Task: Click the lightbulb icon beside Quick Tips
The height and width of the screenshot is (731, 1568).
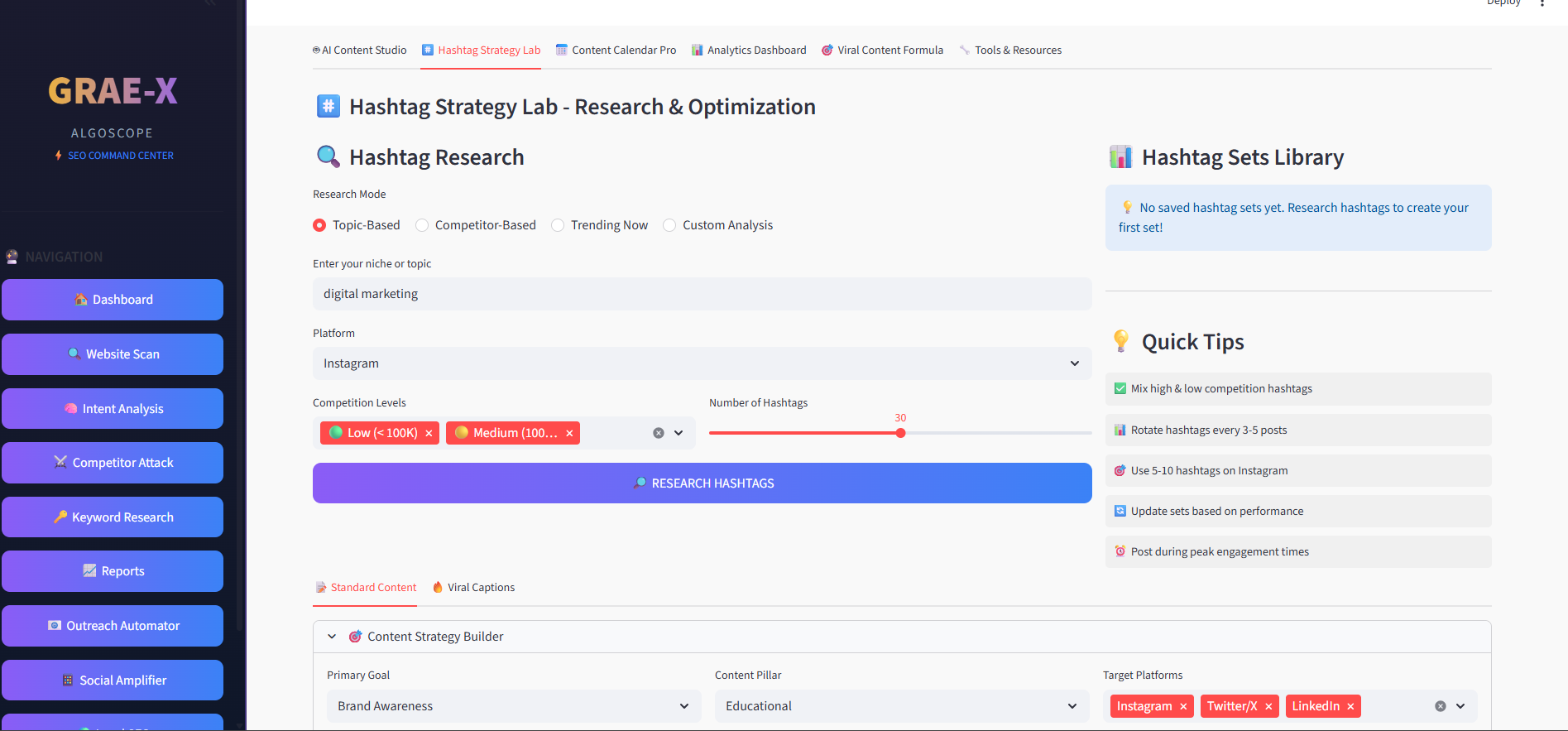Action: coord(1121,341)
